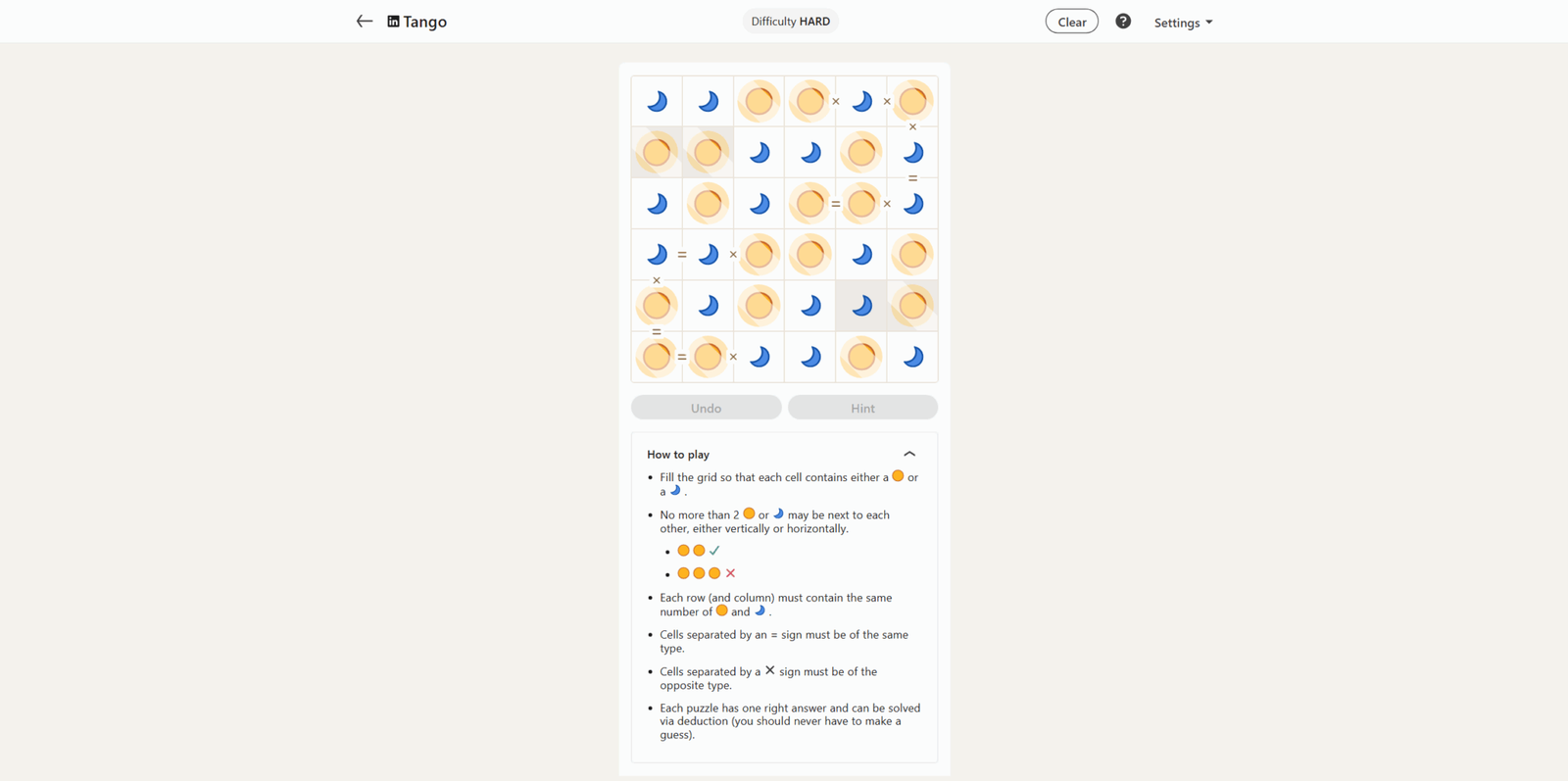This screenshot has width=1568, height=781.
Task: Click the shaded sun starting the second row
Action: [x=657, y=152]
